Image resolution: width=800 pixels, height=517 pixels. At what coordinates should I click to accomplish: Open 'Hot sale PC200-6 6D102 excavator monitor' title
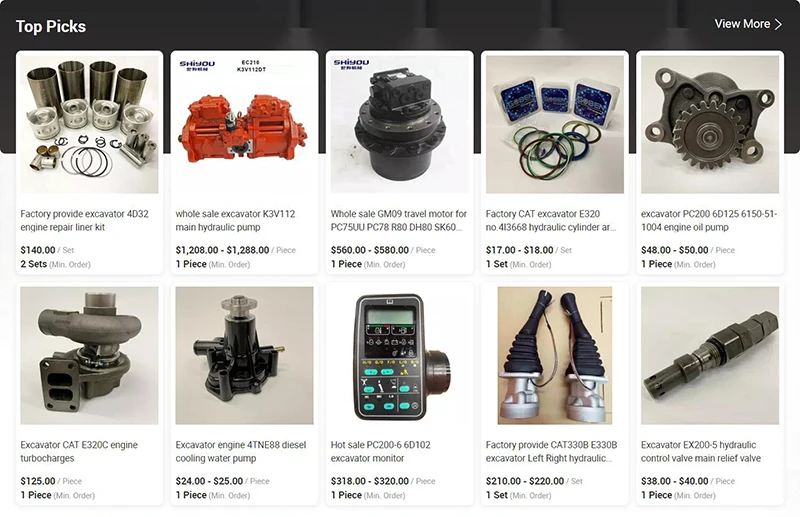(381, 451)
